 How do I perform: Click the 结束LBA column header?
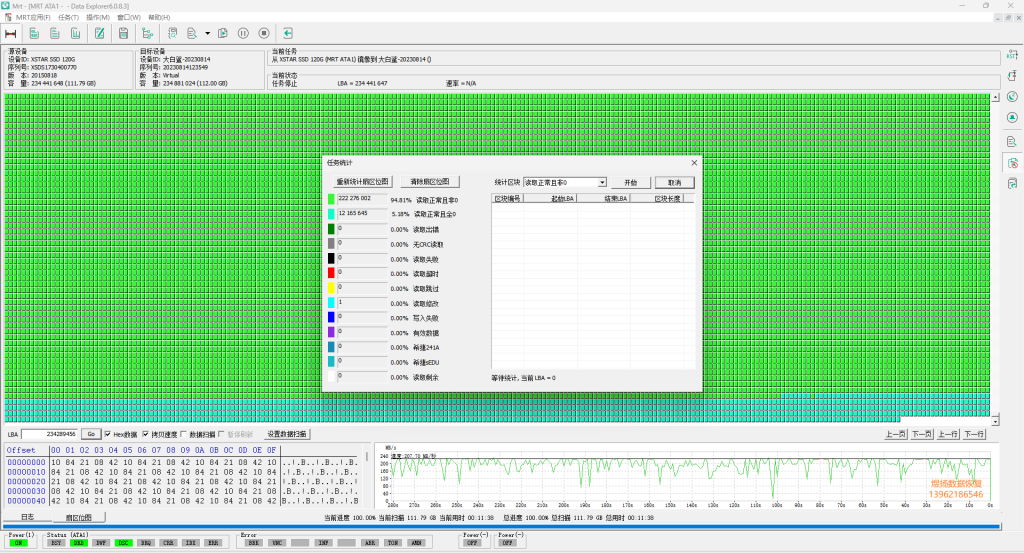coord(604,198)
